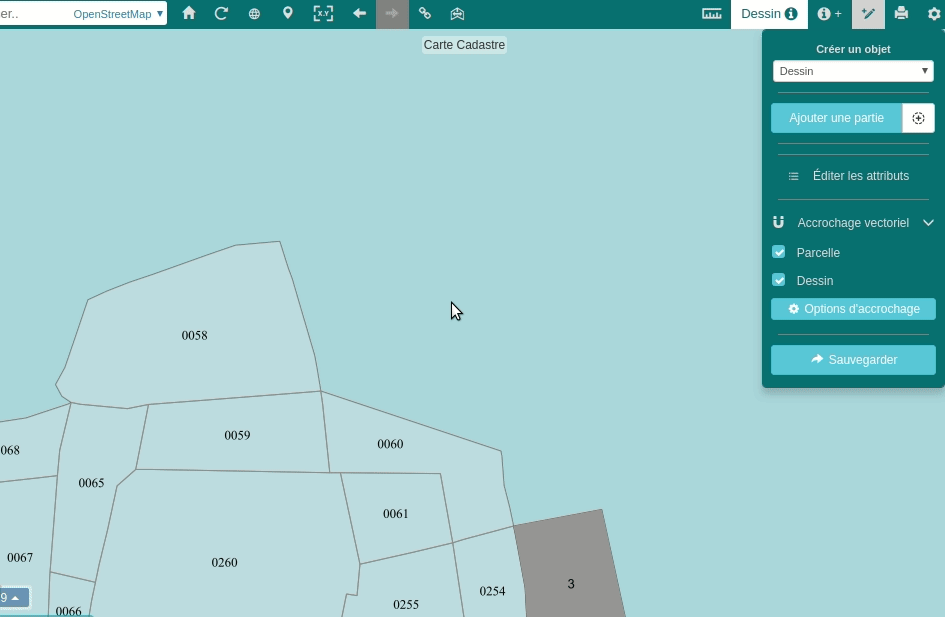
Task: Zoom to full extent with the globe icon
Action: point(254,13)
